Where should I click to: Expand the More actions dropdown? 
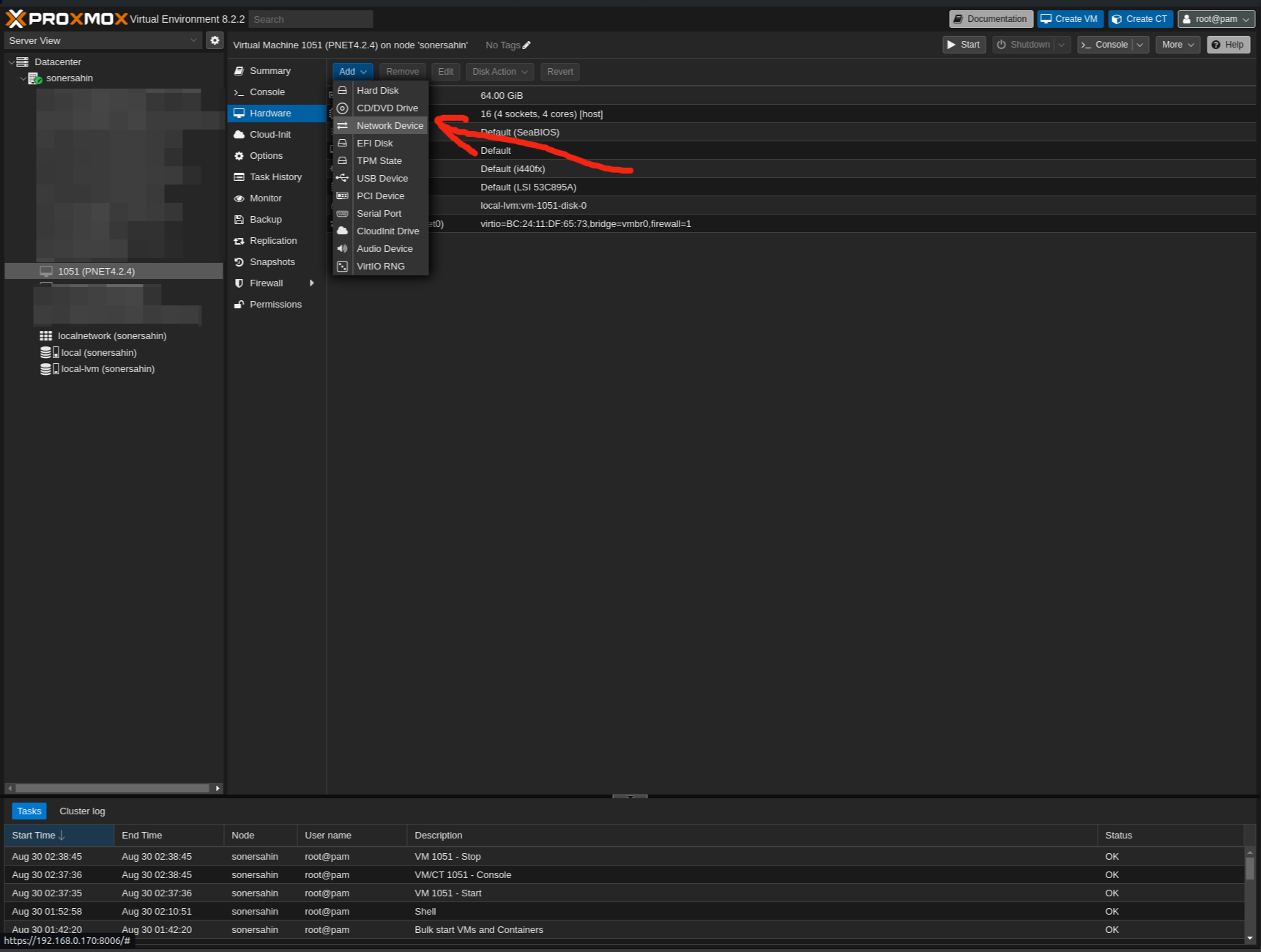click(x=1178, y=45)
